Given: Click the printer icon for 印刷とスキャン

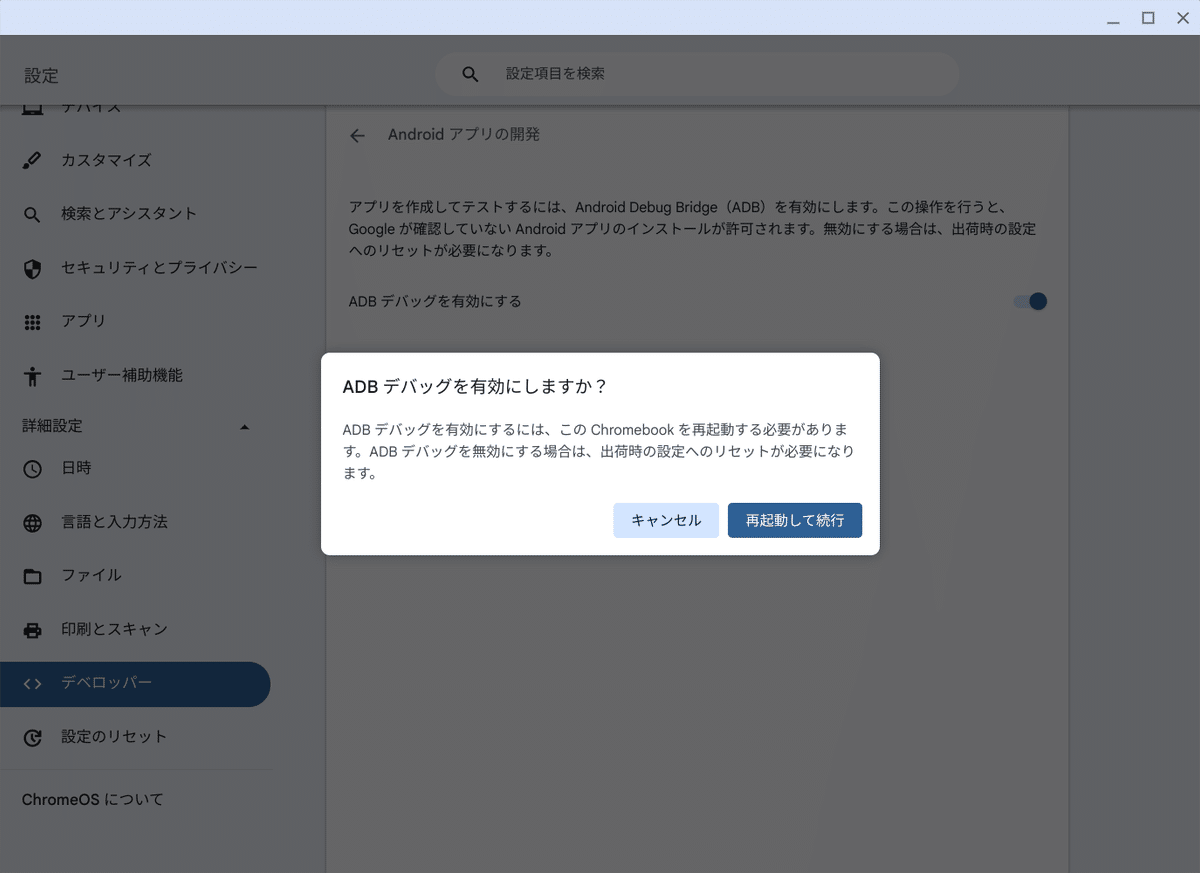Looking at the screenshot, I should (32, 630).
